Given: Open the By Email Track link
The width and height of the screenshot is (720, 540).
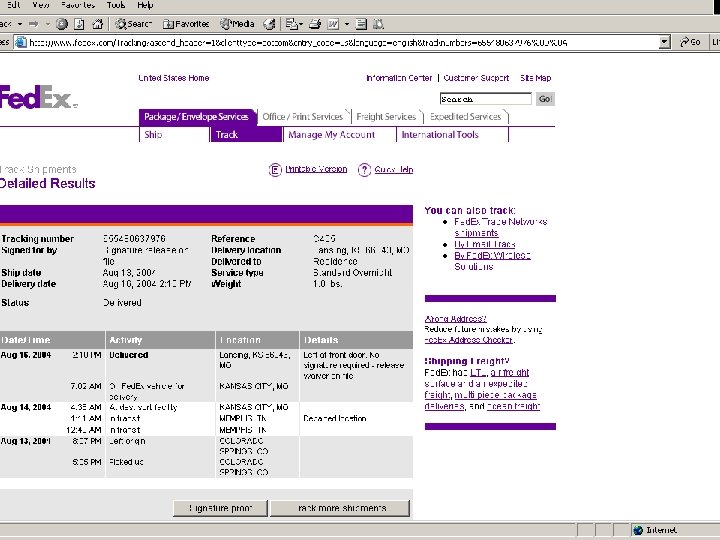Looking at the screenshot, I should pyautogui.click(x=484, y=244).
